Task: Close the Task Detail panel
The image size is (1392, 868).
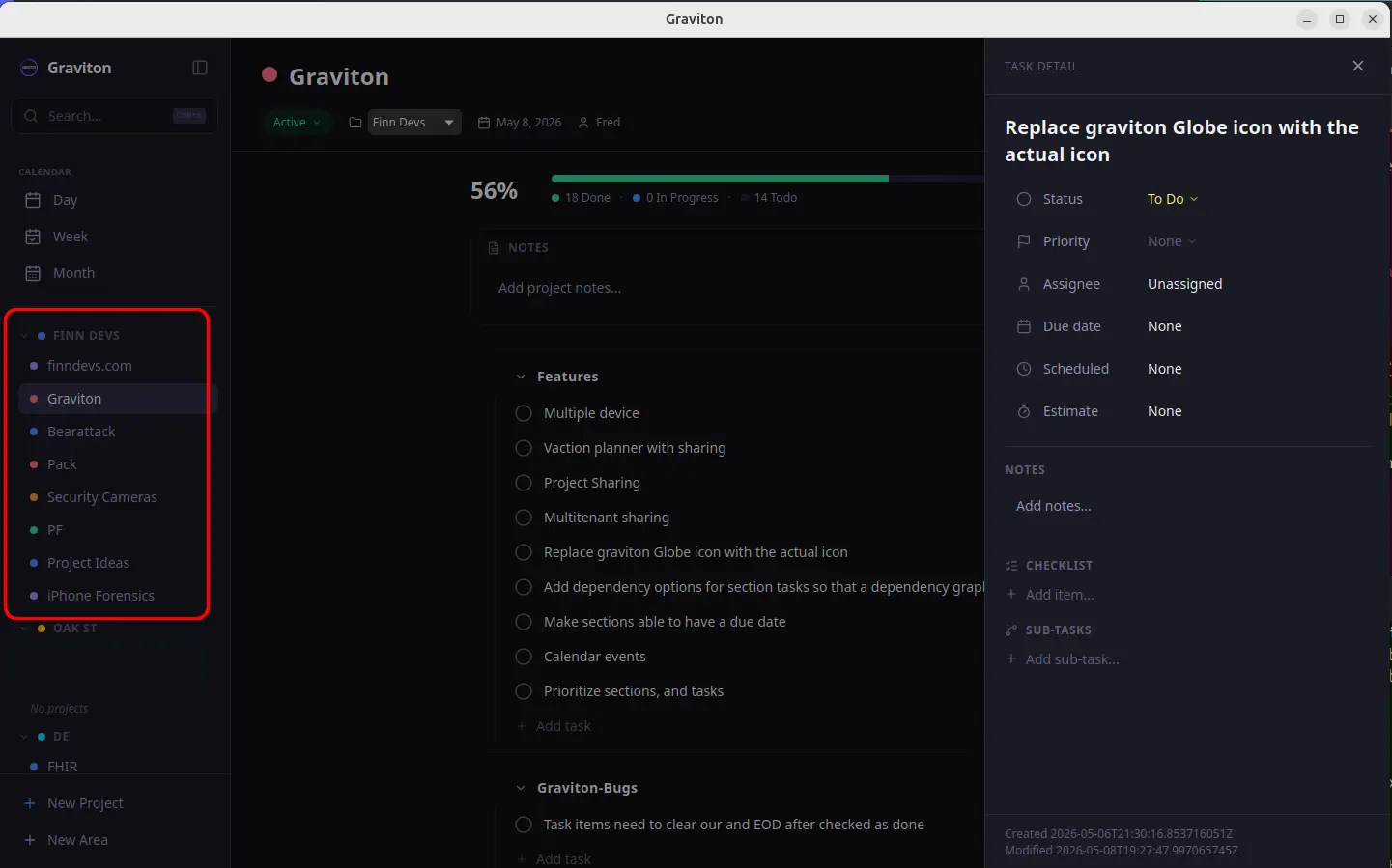Action: coord(1358,66)
